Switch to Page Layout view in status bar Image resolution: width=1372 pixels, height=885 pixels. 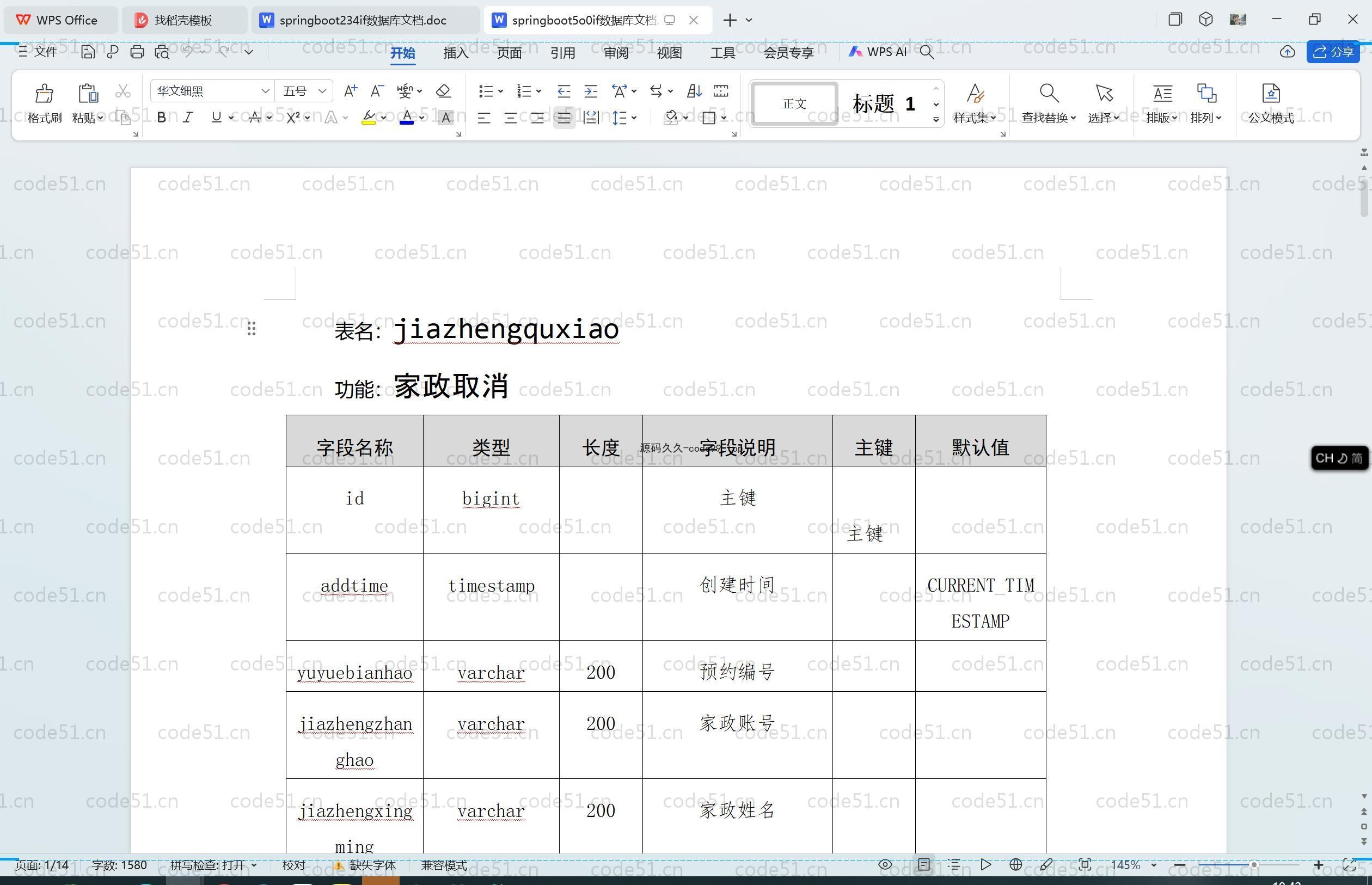pyautogui.click(x=924, y=864)
